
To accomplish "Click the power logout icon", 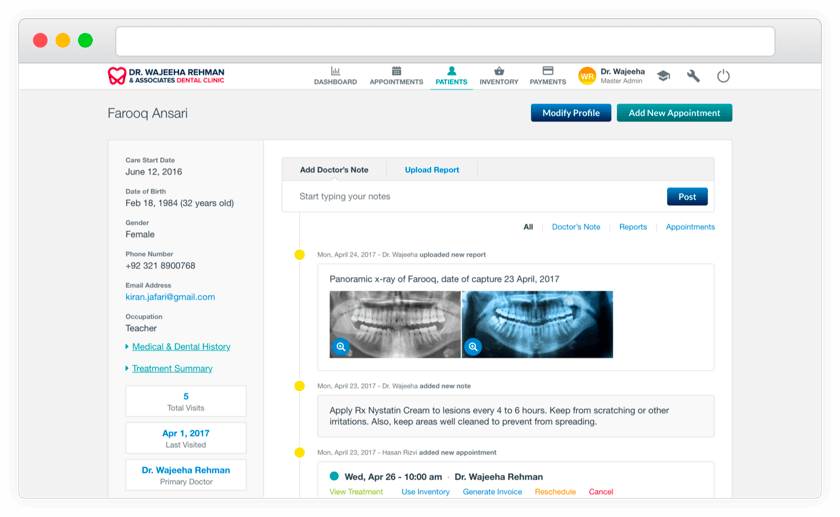I will pos(723,76).
